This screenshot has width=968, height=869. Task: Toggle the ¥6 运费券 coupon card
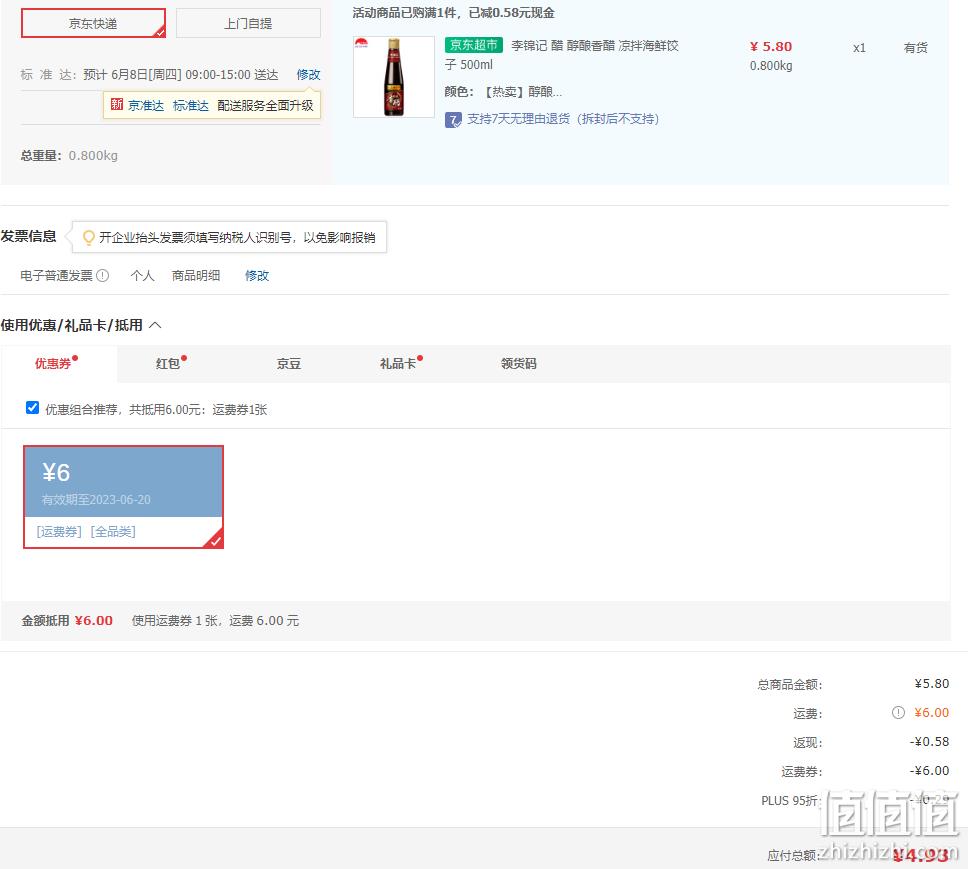(123, 497)
